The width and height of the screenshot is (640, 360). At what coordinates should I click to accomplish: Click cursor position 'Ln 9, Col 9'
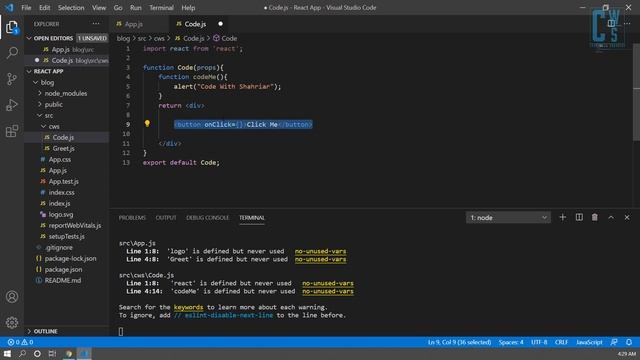459,342
